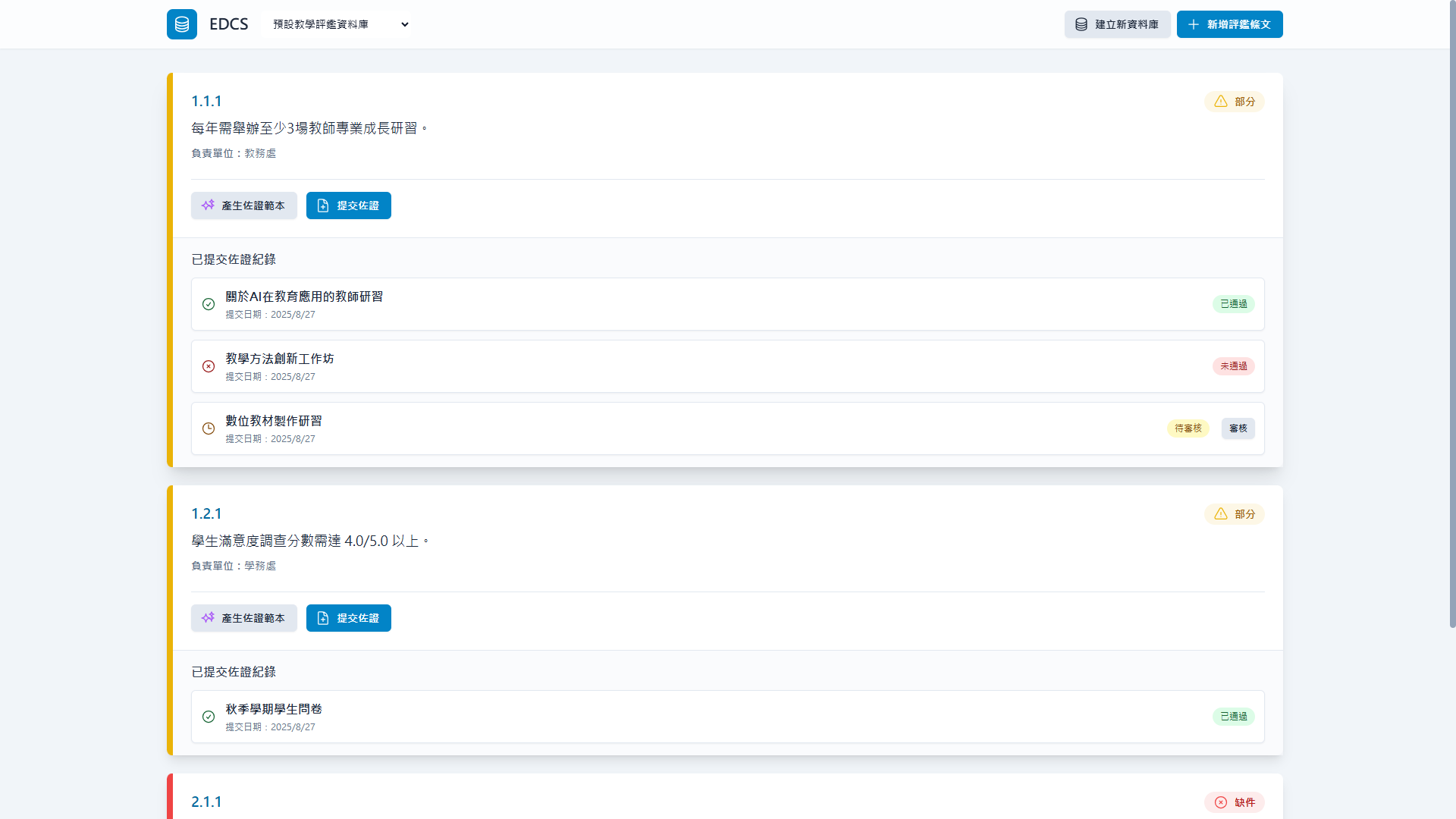This screenshot has width=1456, height=819.
Task: Click the 審核 button for 數位教材製作研習
Action: pyautogui.click(x=1238, y=428)
